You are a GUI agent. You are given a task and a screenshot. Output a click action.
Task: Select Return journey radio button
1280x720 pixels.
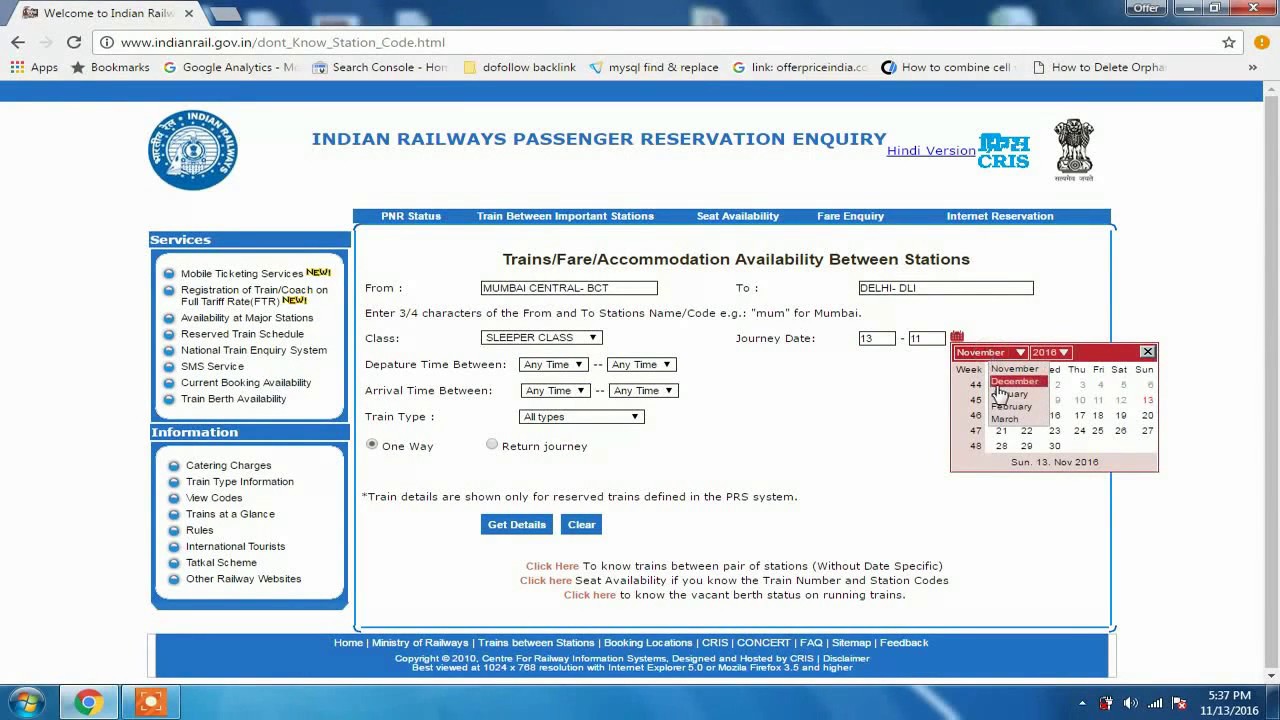[x=492, y=444]
